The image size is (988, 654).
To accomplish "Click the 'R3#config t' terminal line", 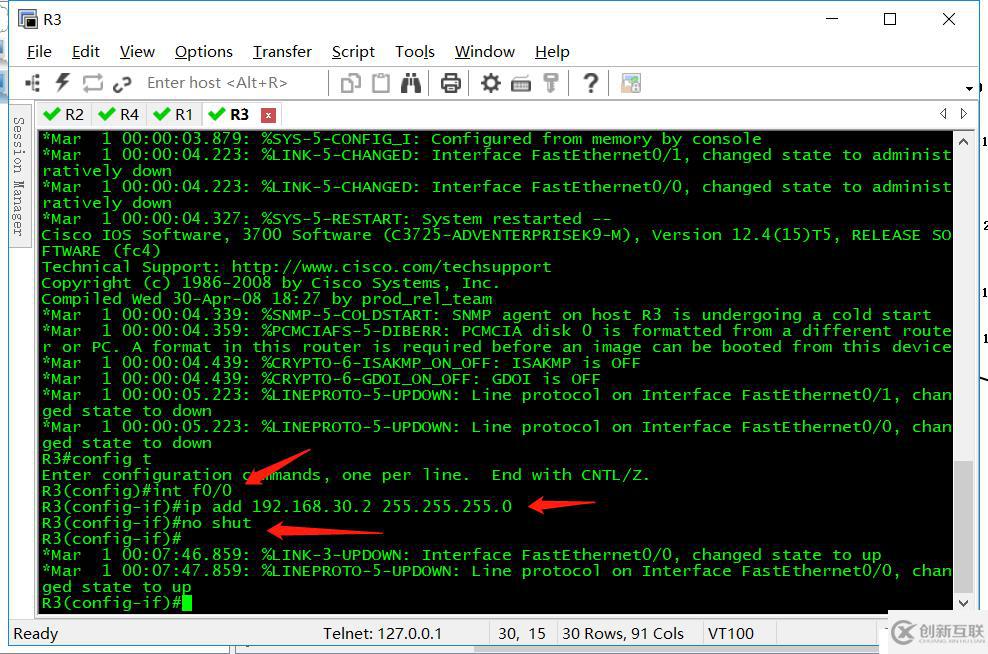I will (x=96, y=459).
